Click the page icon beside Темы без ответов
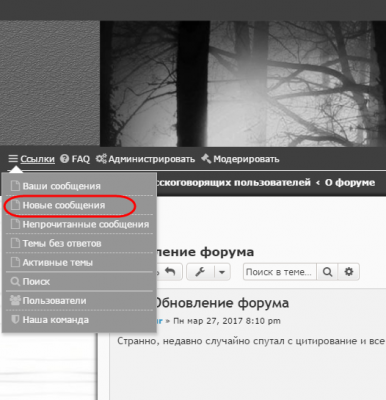 pos(15,243)
